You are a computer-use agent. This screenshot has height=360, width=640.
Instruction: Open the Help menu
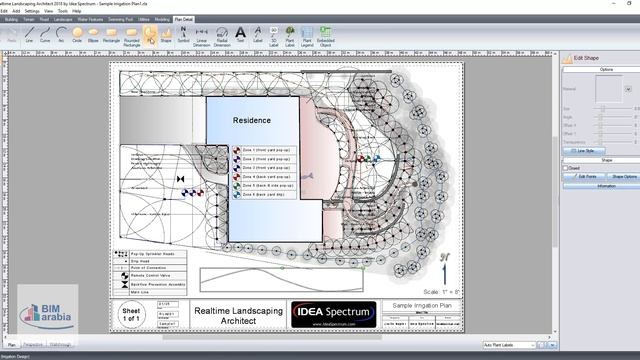76,11
